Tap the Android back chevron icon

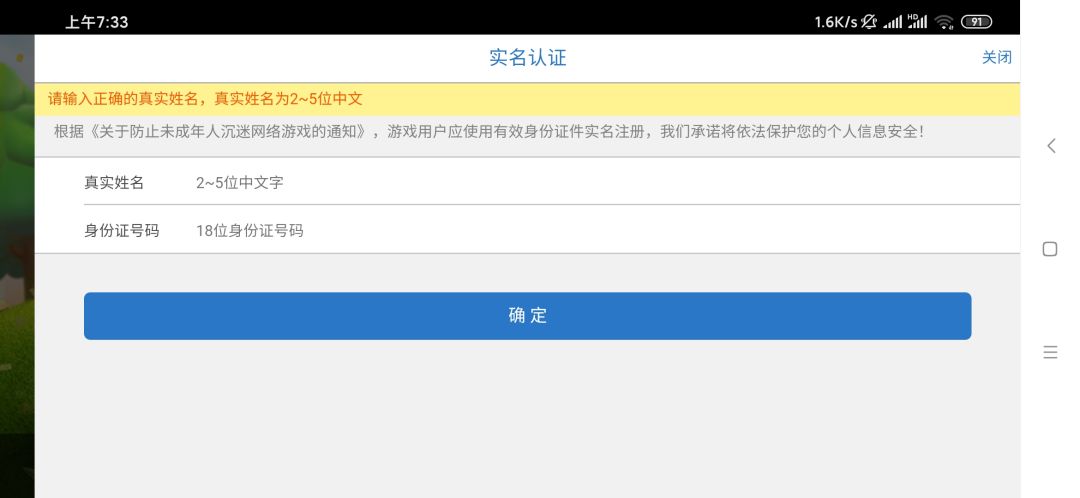(x=1051, y=145)
